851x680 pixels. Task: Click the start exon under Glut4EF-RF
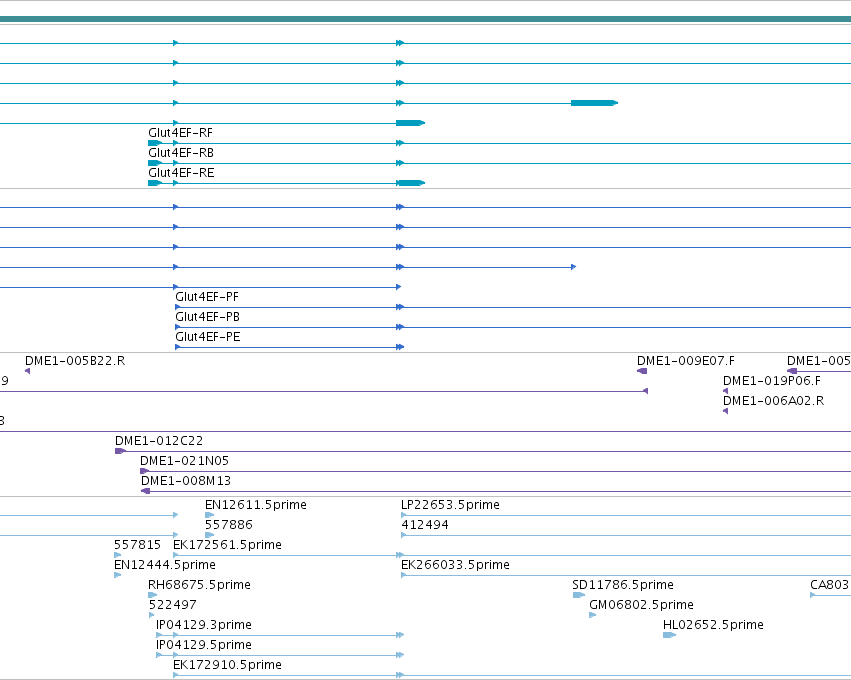155,143
